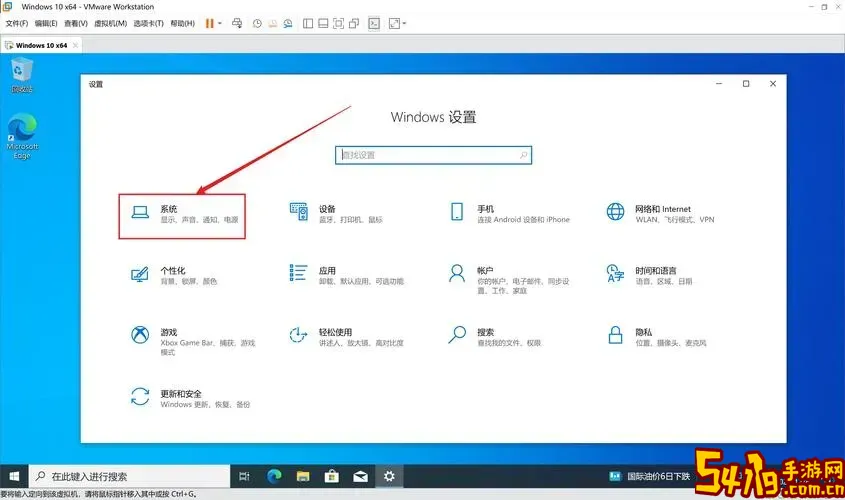This screenshot has height=500, width=845.
Task: Switch to Unity mode icon
Action: (x=354, y=24)
